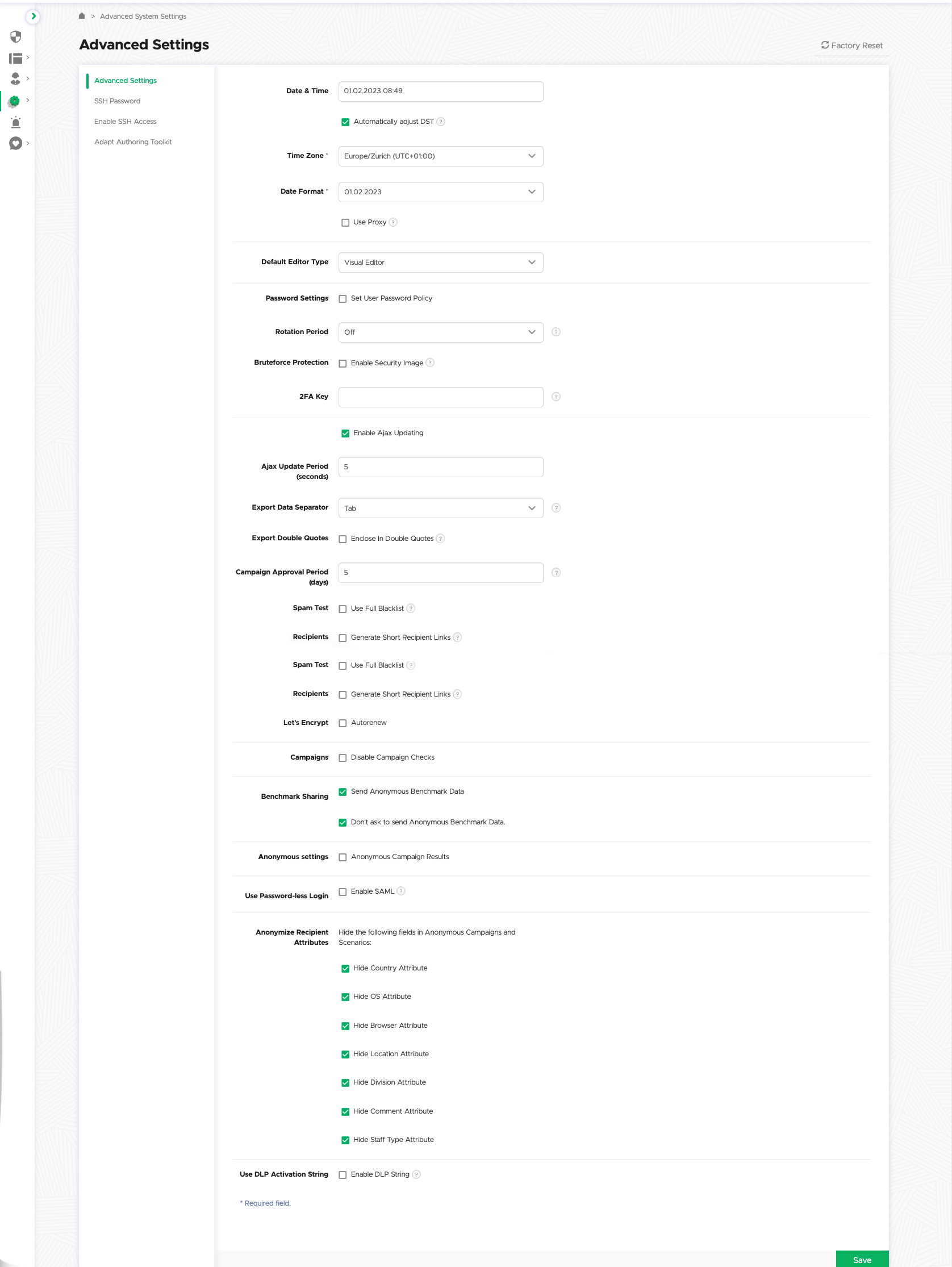
Task: Click the home icon in breadcrumb
Action: click(x=82, y=16)
